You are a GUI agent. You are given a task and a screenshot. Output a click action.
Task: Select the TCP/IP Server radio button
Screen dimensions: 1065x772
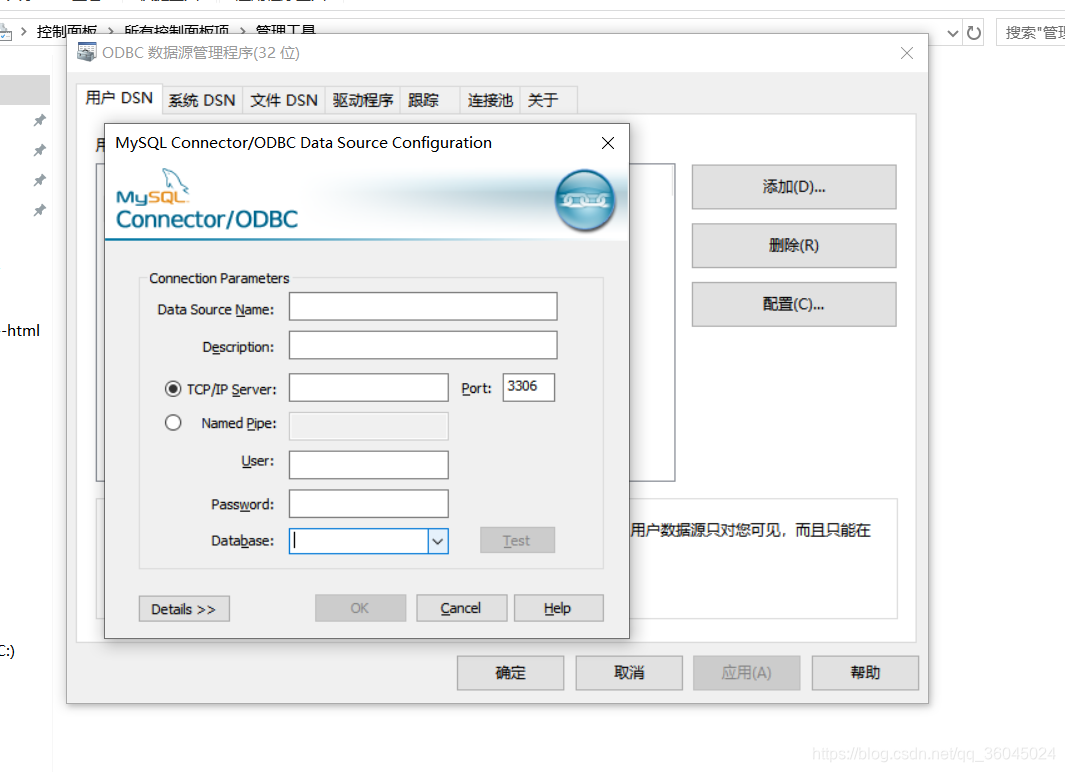[x=173, y=388]
